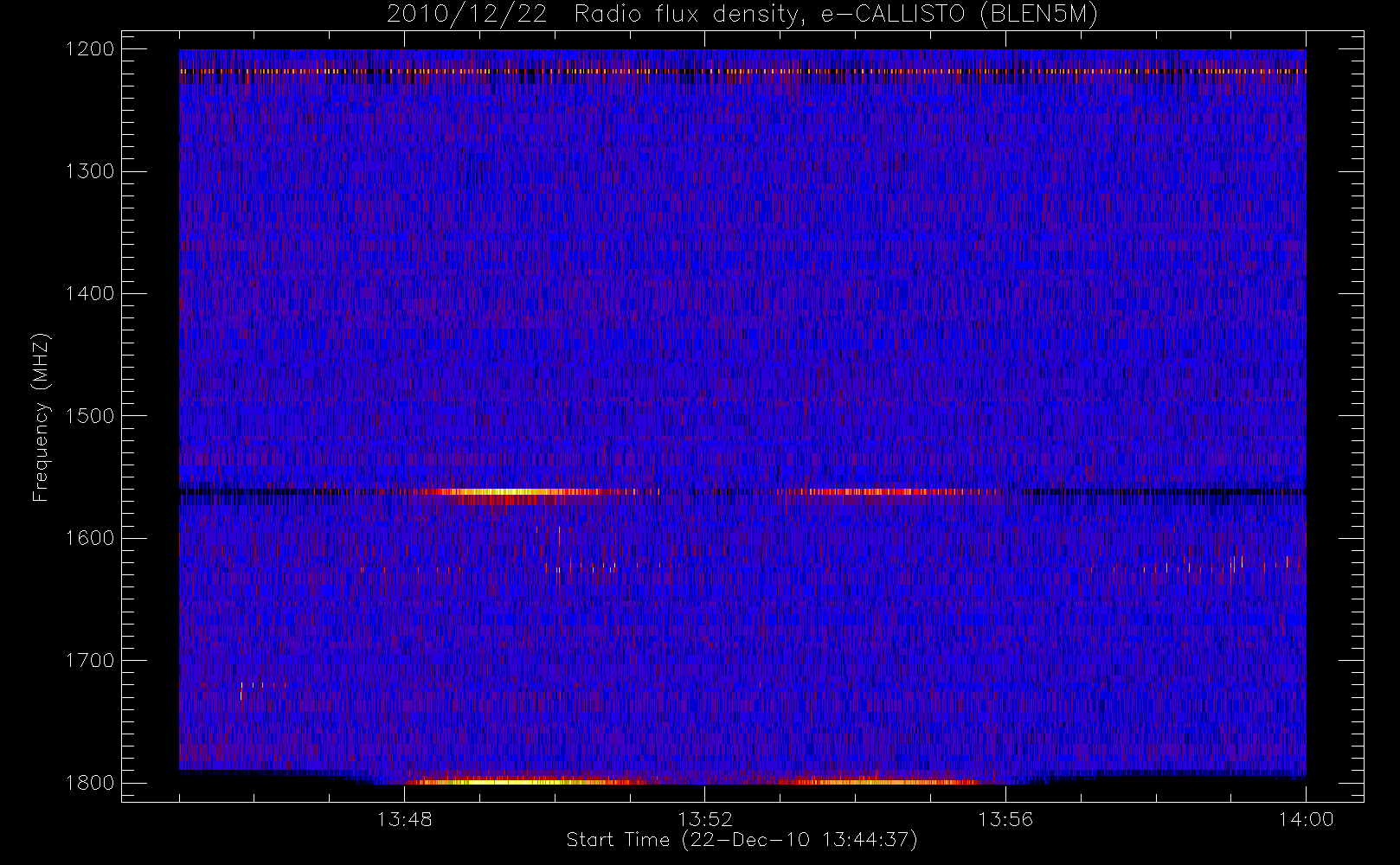Click the 1600 frequency tick label

click(x=90, y=538)
